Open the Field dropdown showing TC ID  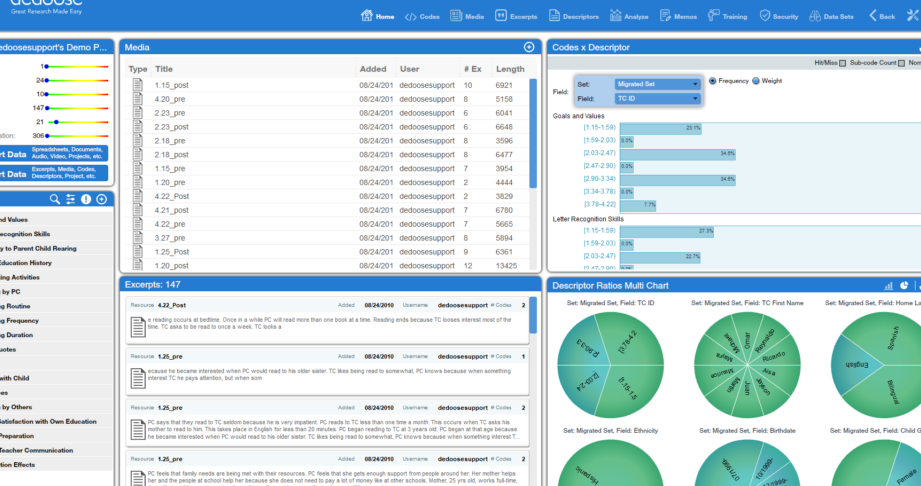[x=657, y=99]
